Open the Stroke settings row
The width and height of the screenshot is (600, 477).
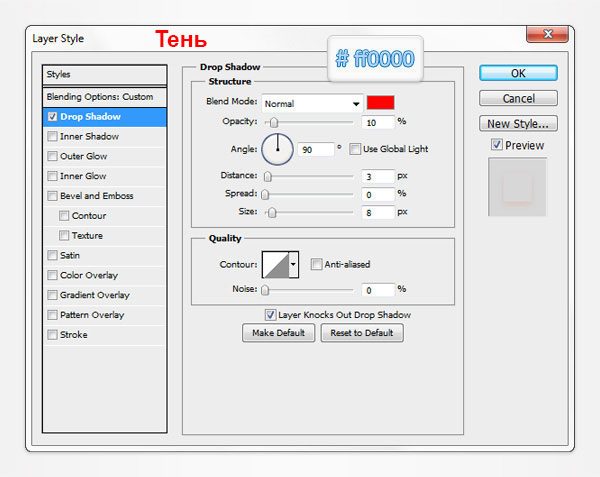click(105, 335)
